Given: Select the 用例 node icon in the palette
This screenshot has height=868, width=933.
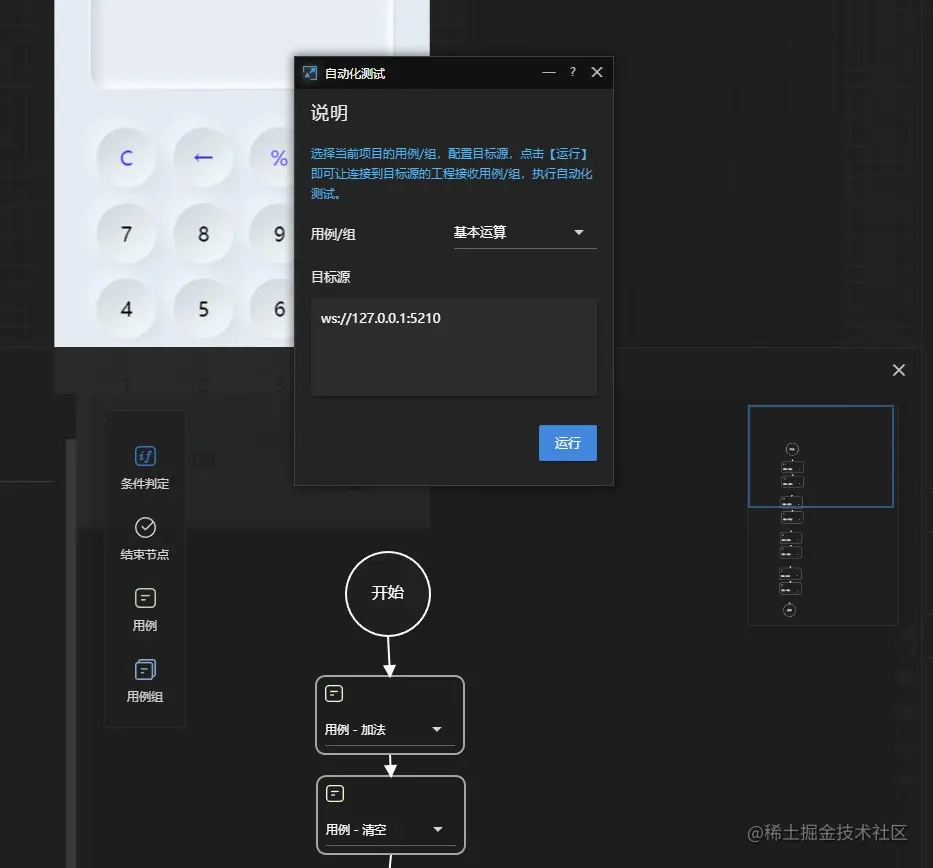Looking at the screenshot, I should pos(145,598).
